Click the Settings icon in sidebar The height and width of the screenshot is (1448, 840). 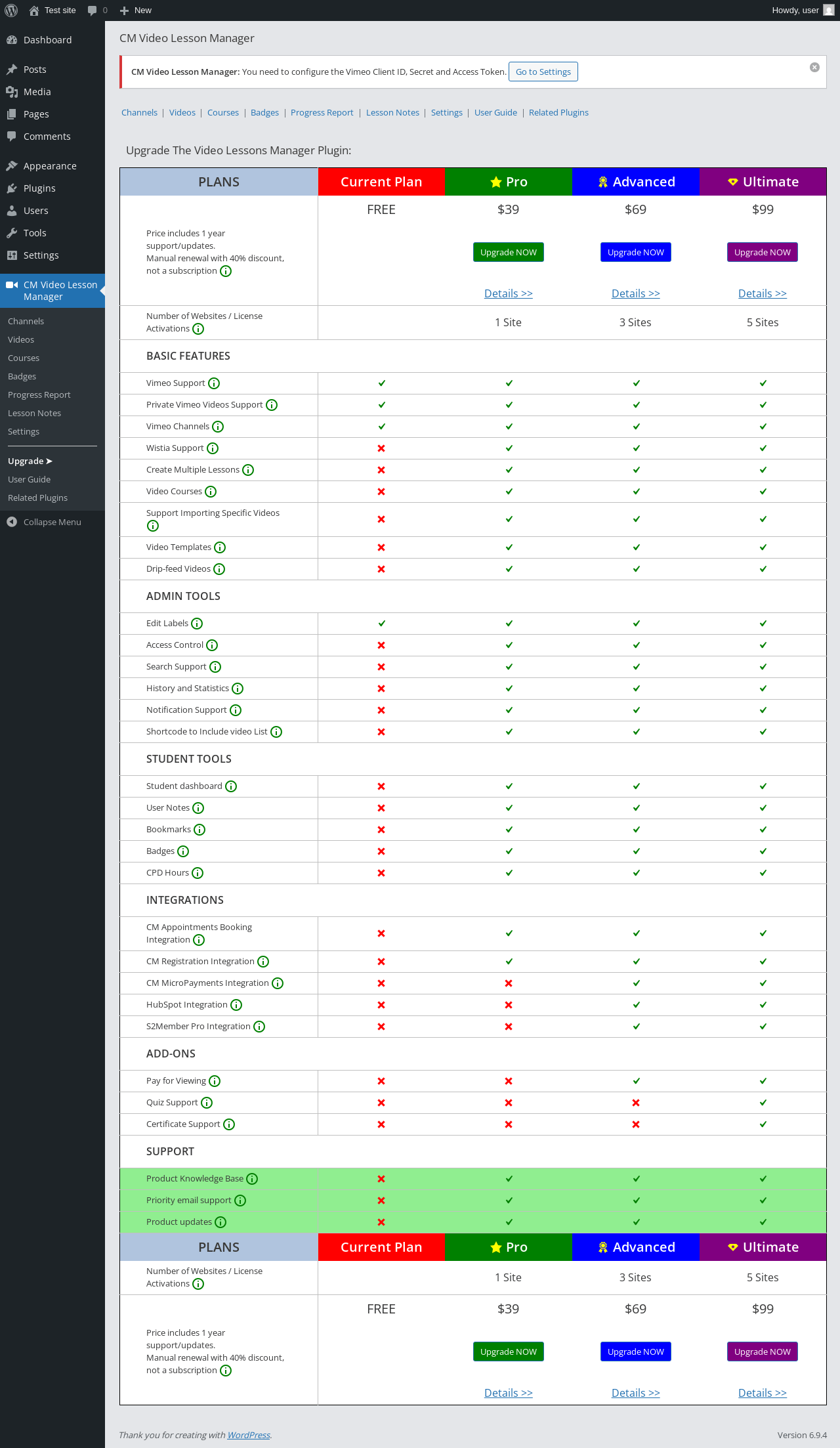coord(12,255)
